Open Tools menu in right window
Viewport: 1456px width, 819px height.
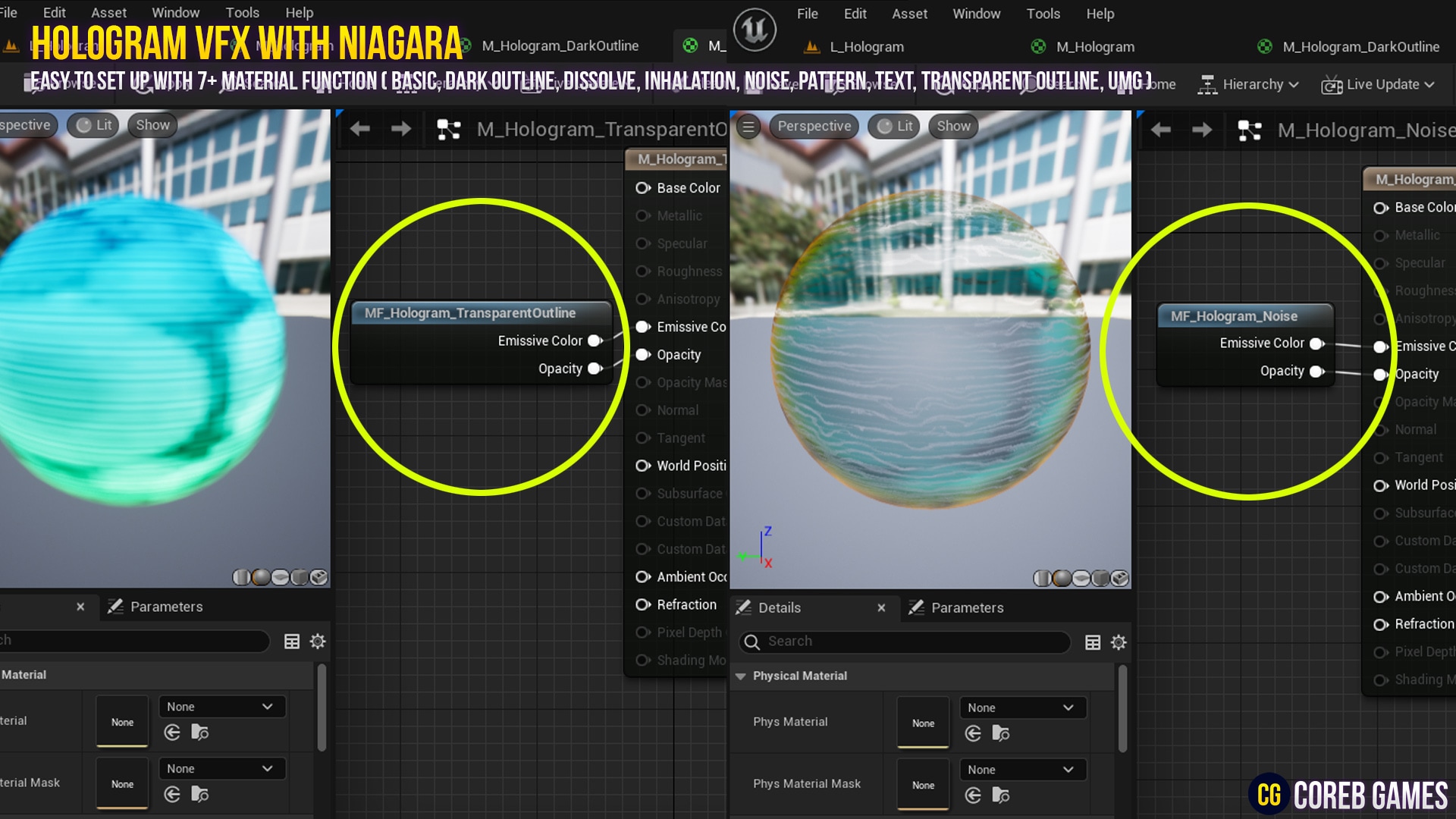click(x=1043, y=14)
